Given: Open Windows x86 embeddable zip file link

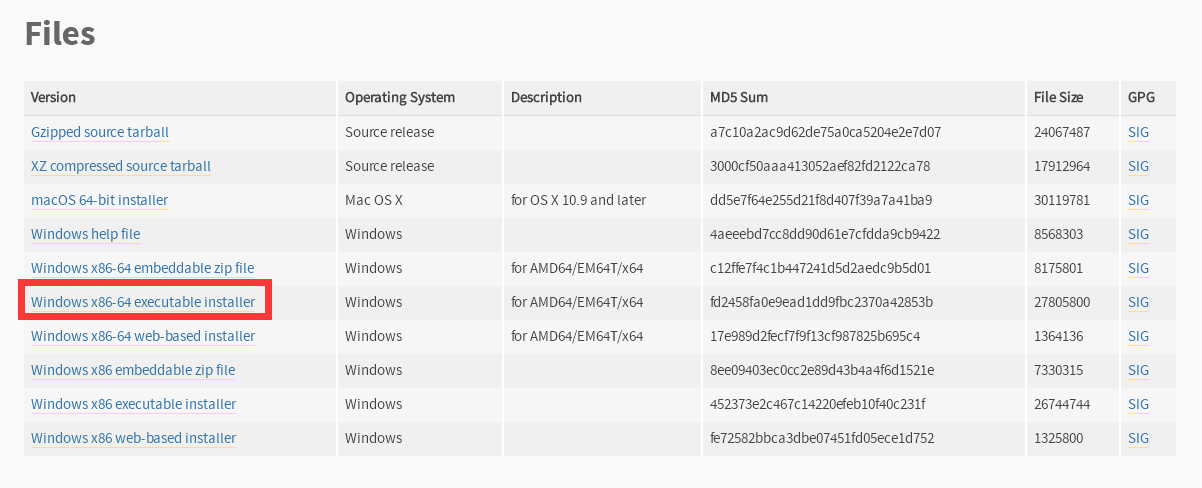Looking at the screenshot, I should (133, 370).
